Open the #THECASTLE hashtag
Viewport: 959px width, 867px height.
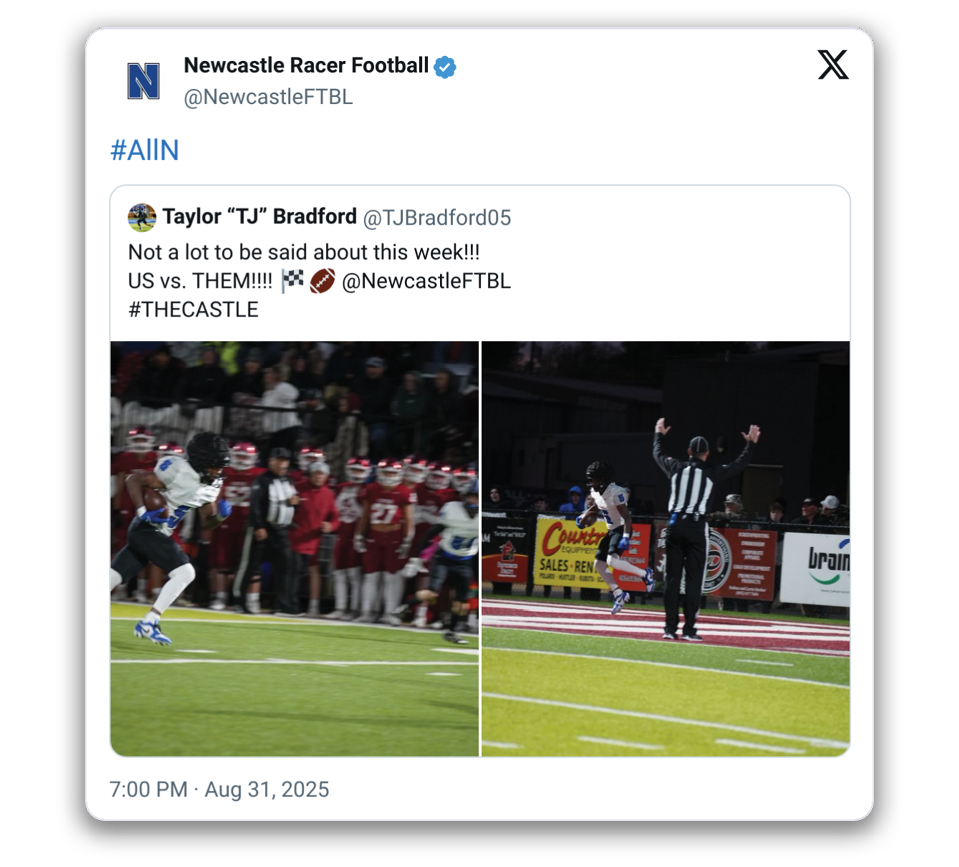point(193,309)
